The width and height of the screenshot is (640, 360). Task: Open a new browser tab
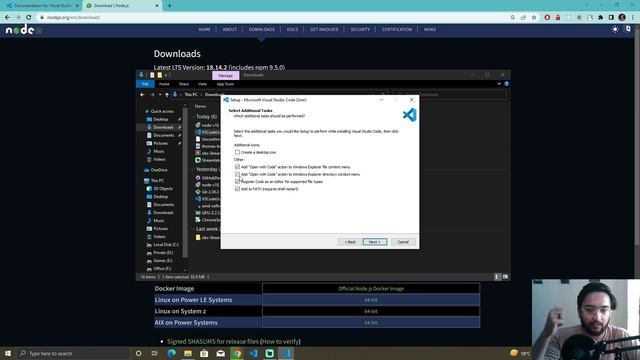pyautogui.click(x=169, y=6)
